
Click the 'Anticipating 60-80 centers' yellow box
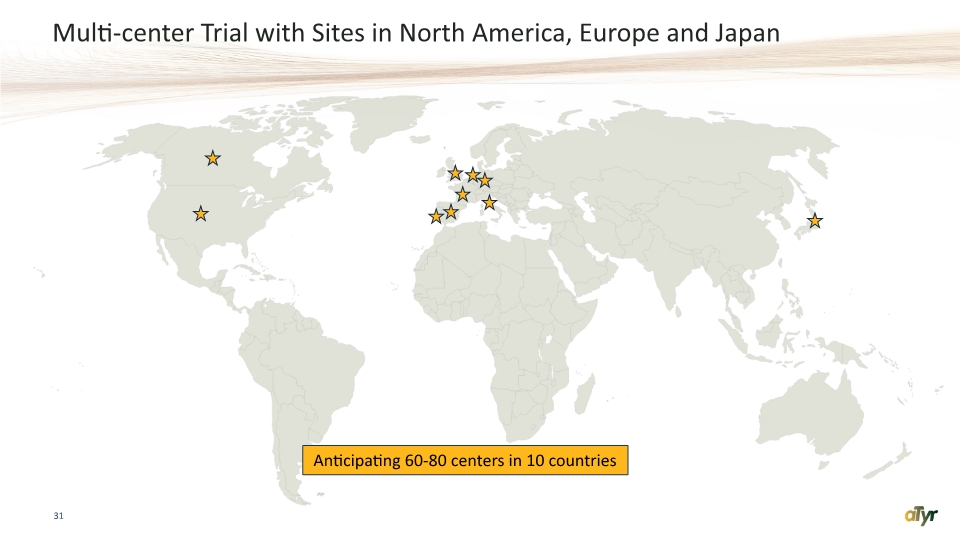(465, 460)
